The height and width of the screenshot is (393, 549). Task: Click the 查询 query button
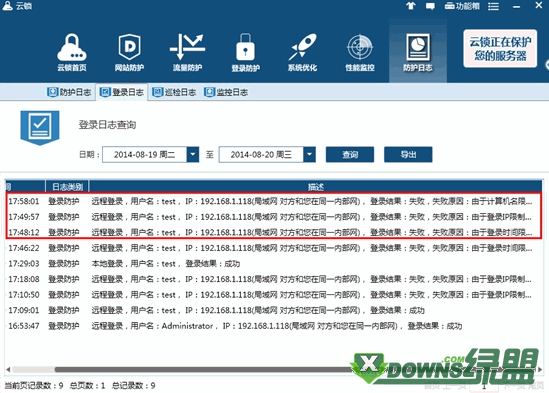[x=350, y=154]
